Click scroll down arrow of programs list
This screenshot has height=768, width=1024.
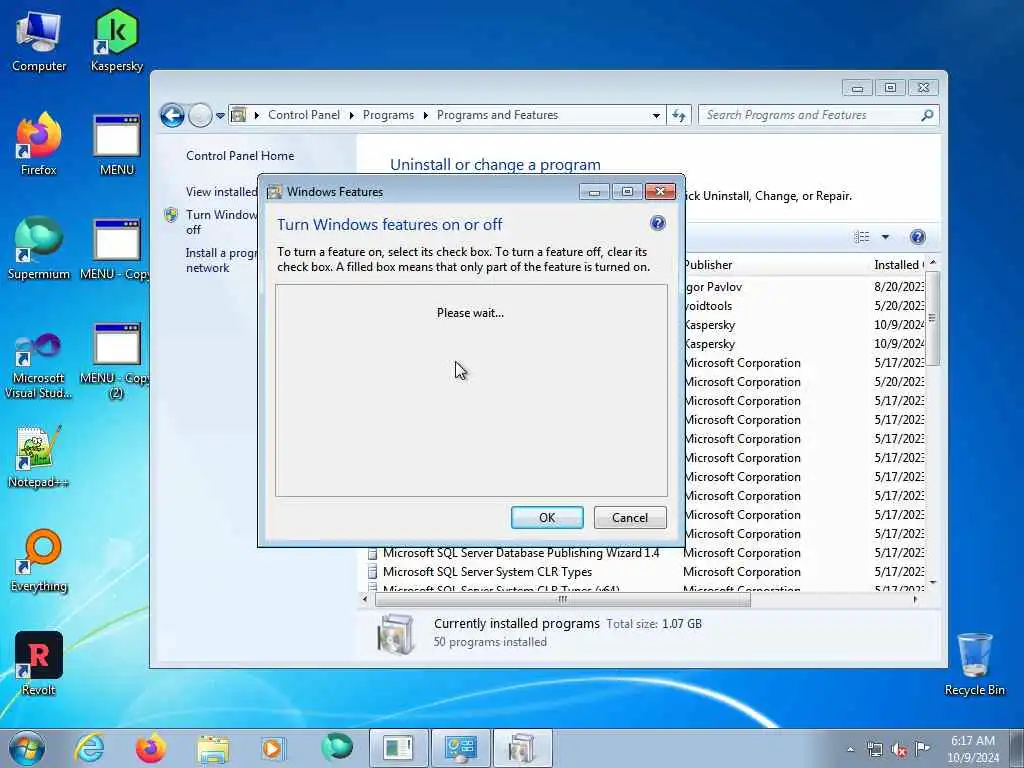pos(933,582)
